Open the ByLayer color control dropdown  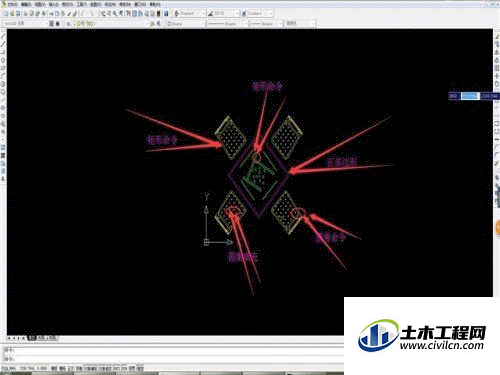185,24
